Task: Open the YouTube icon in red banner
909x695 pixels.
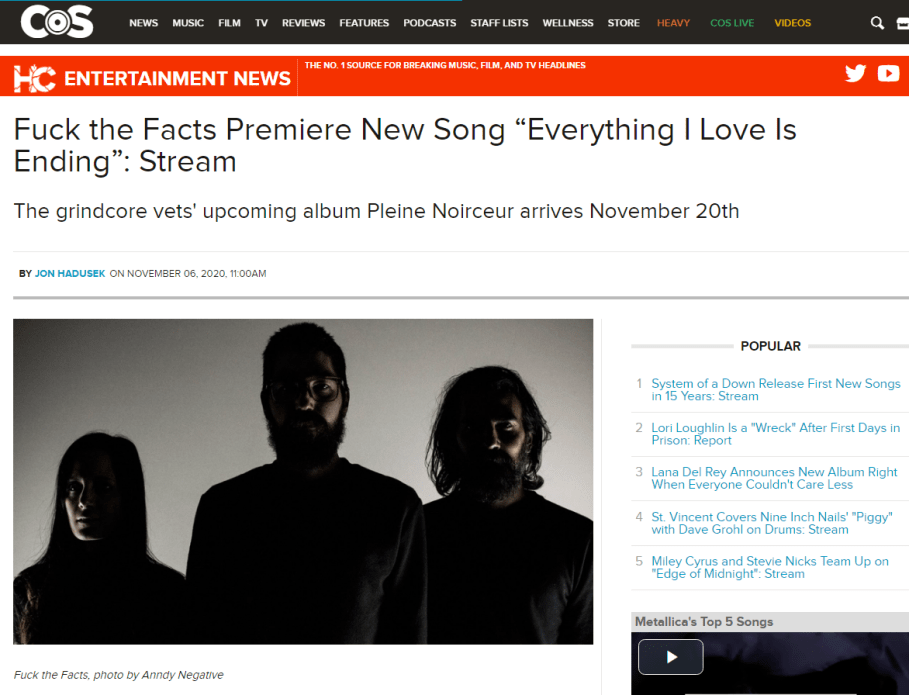Action: [888, 74]
